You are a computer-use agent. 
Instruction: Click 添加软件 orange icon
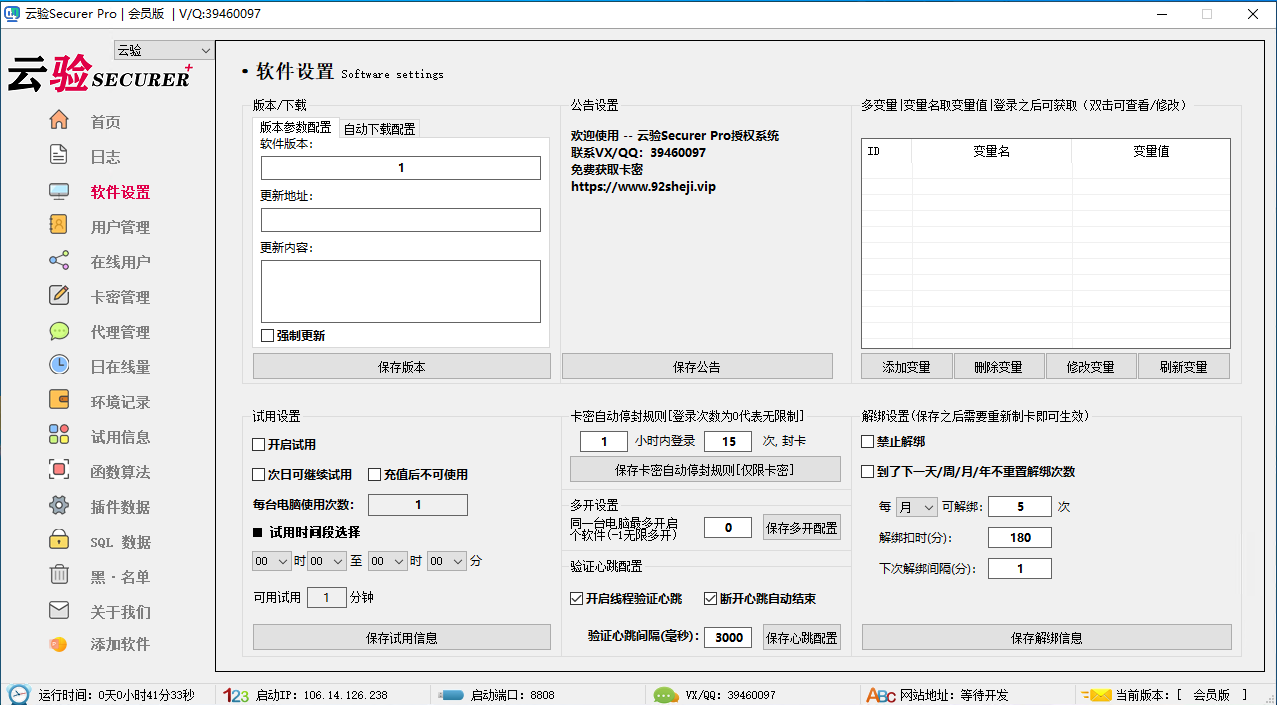(x=59, y=644)
